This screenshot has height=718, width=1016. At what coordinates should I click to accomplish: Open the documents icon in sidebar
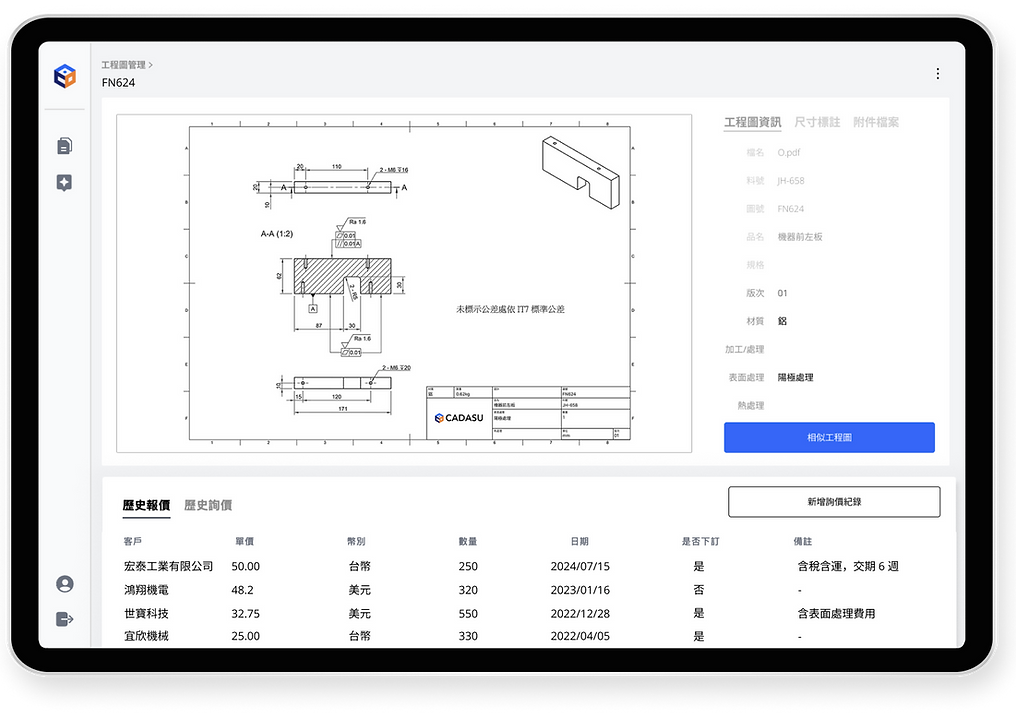(64, 146)
